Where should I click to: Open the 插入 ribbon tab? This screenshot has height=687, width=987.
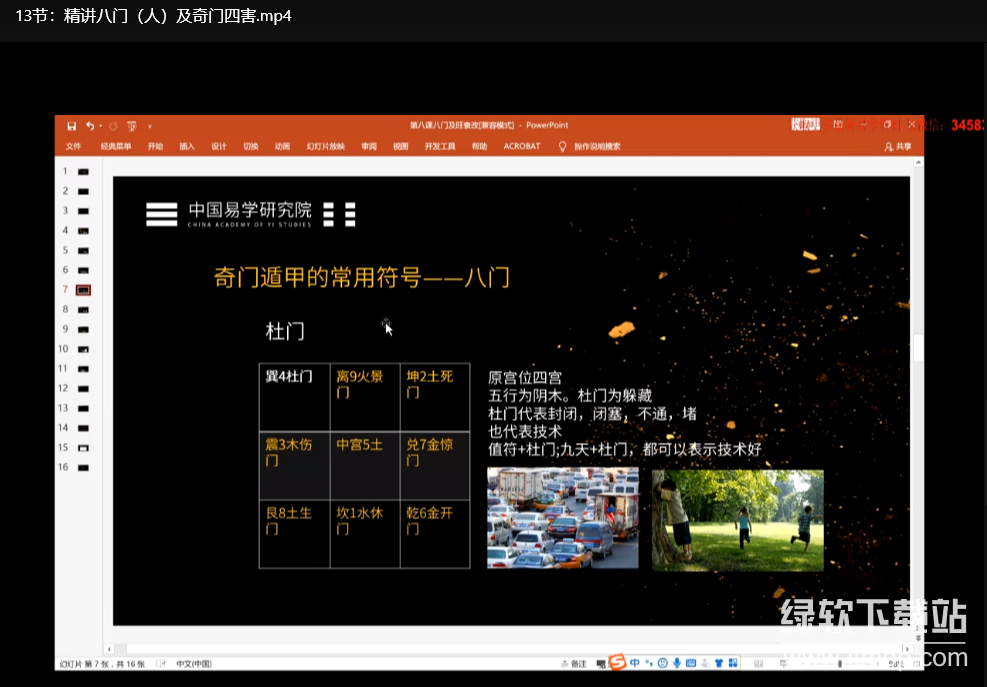[x=187, y=146]
